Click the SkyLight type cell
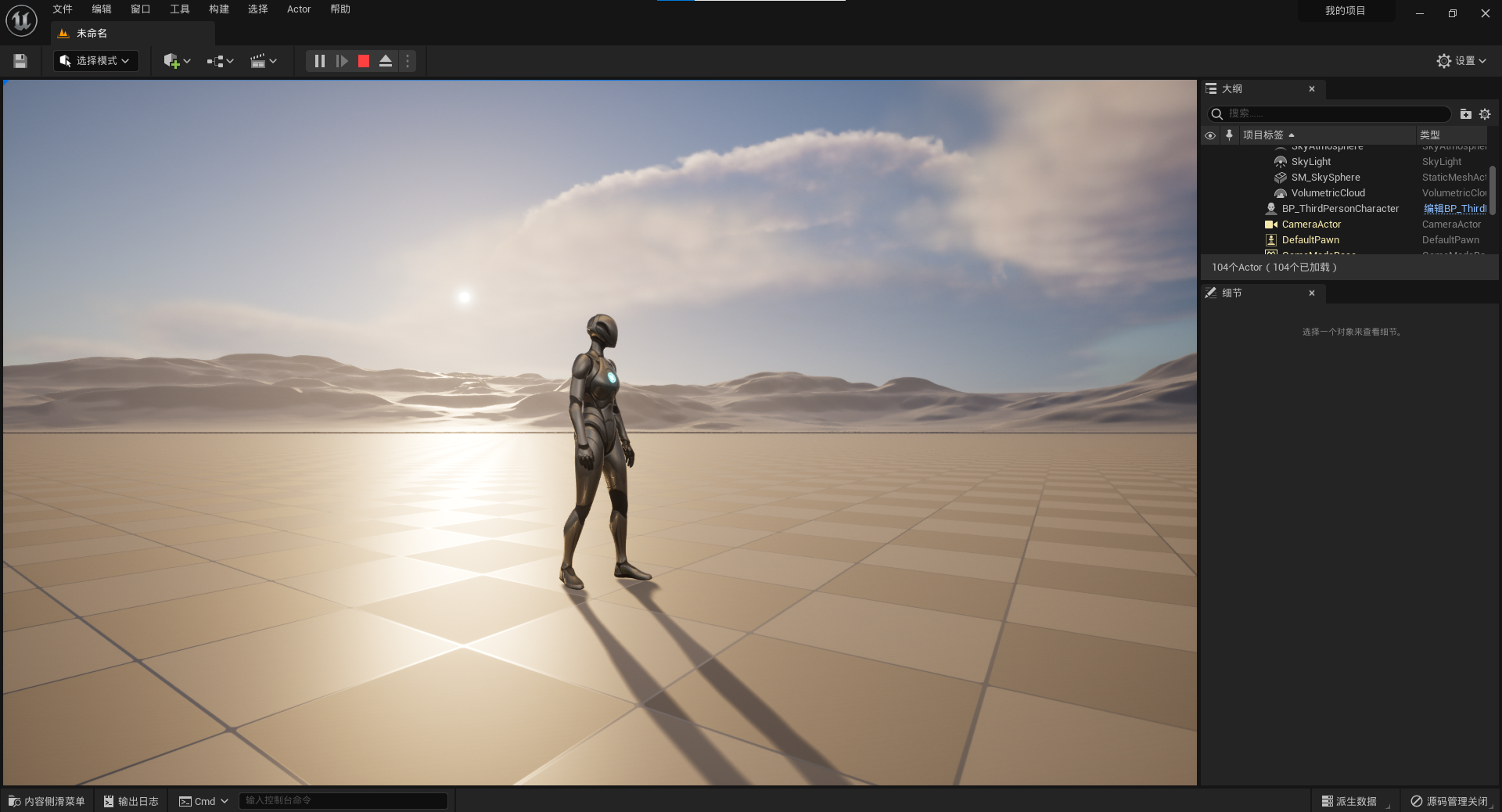 1442,162
